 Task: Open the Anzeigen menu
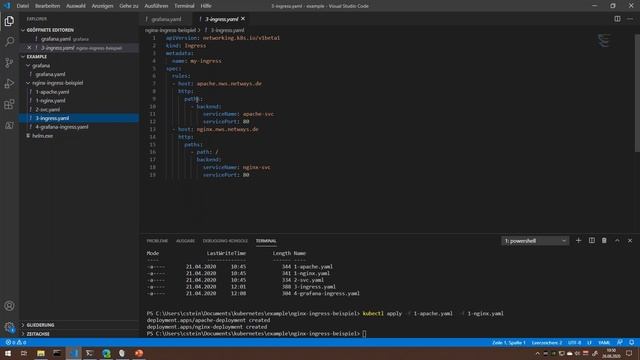click(x=102, y=6)
